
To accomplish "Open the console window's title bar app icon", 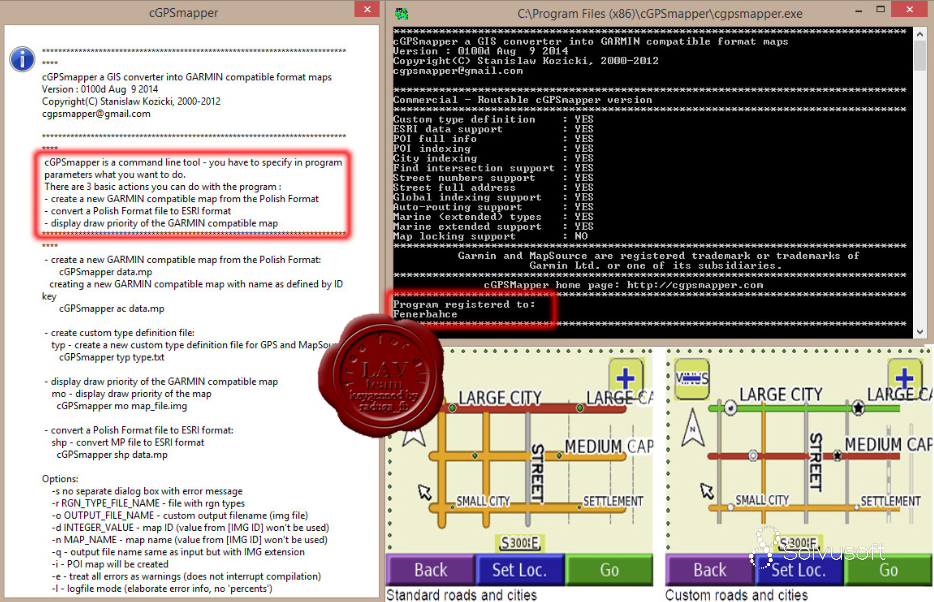I will click(401, 13).
